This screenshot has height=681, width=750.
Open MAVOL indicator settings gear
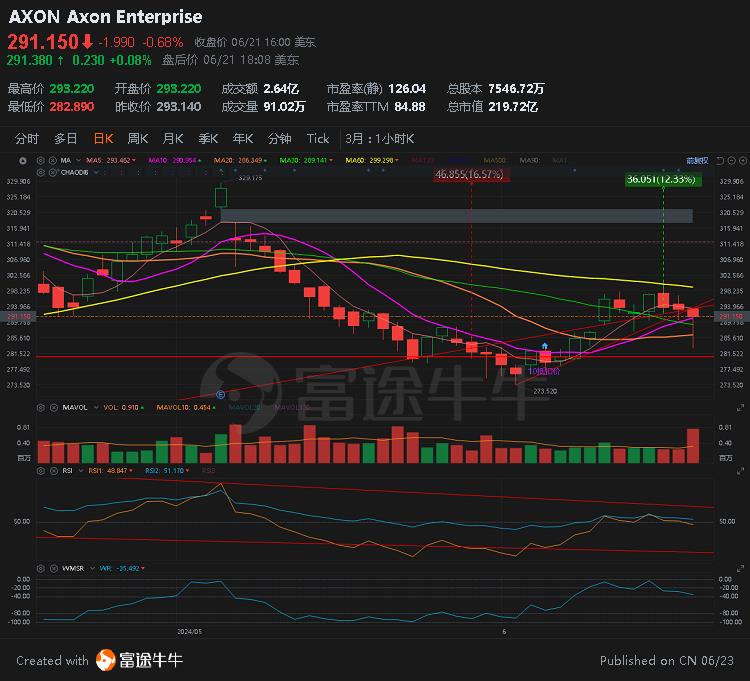coord(41,407)
